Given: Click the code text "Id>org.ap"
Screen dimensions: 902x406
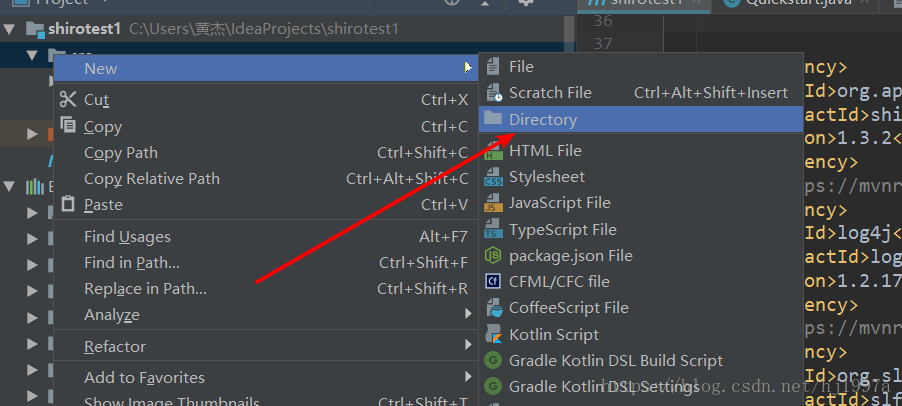Looking at the screenshot, I should coord(853,91).
